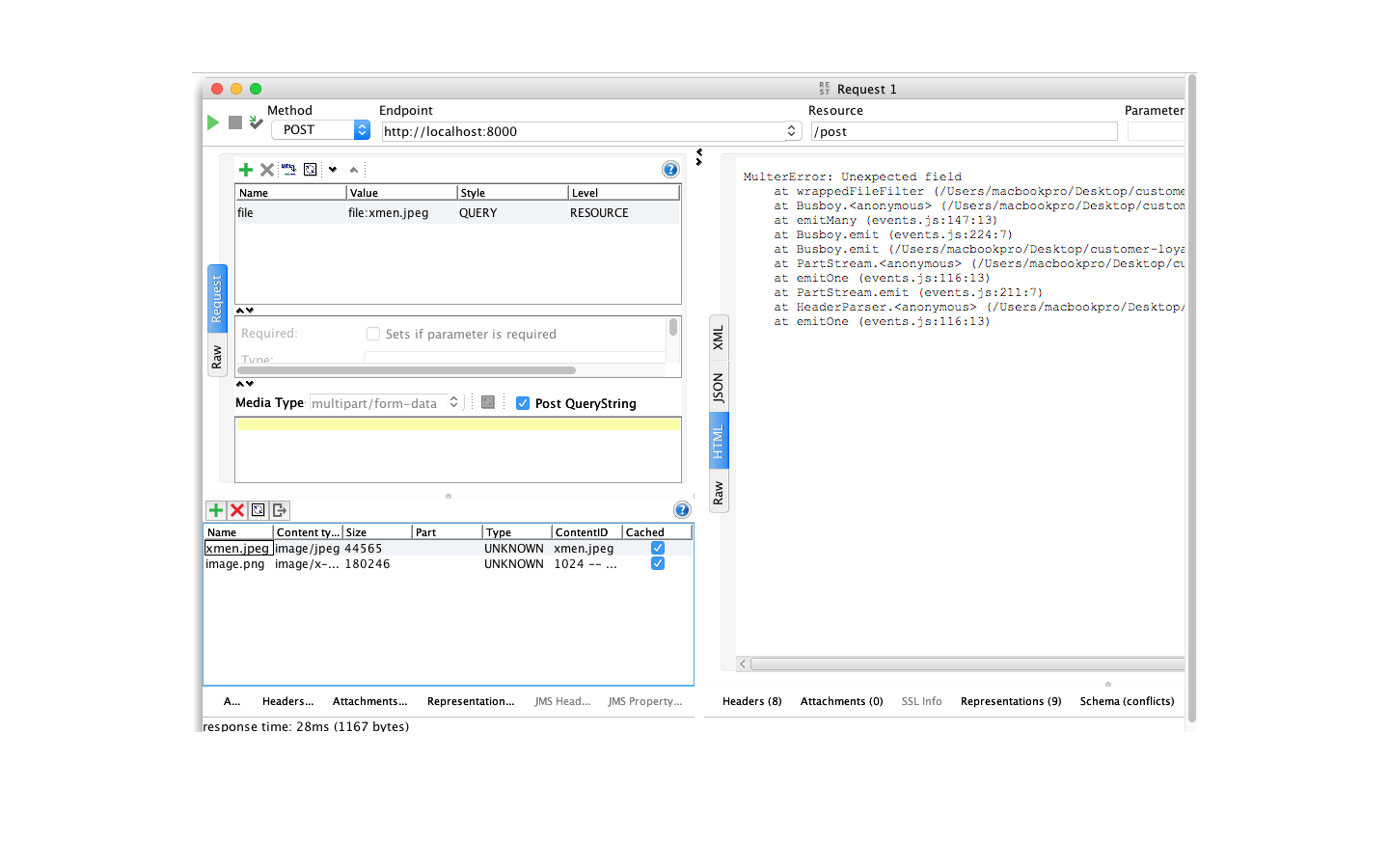The height and width of the screenshot is (868, 1389).
Task: Open the POST method dropdown
Action: pyautogui.click(x=361, y=129)
